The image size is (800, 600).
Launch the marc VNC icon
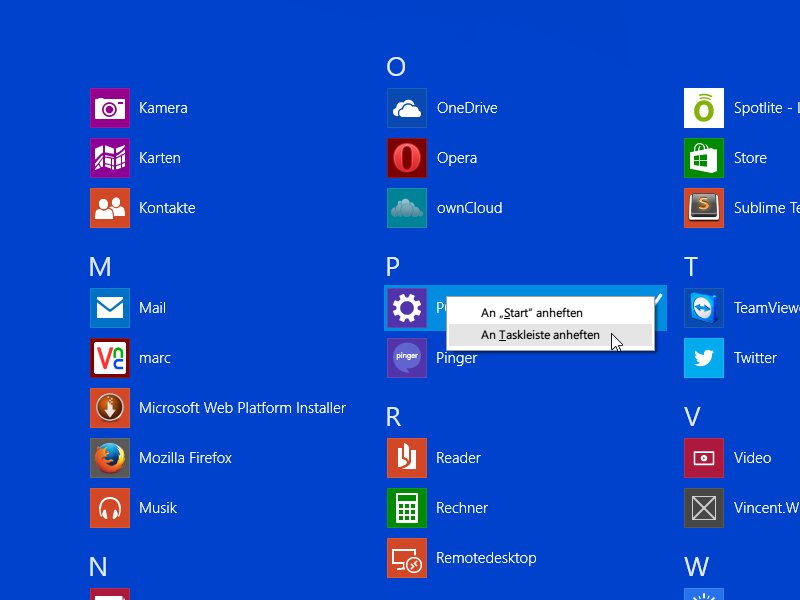110,358
